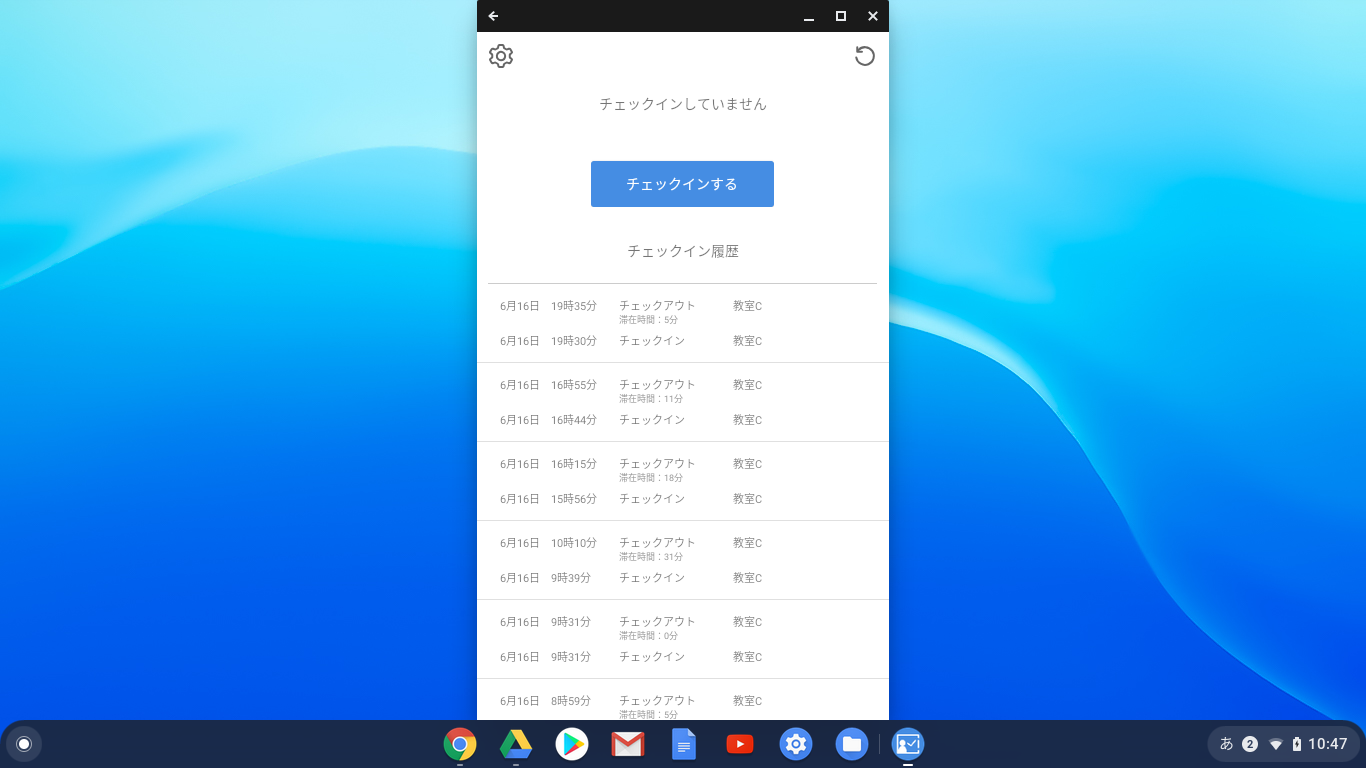
Task: Select the check-in app shelf icon
Action: coord(908,744)
